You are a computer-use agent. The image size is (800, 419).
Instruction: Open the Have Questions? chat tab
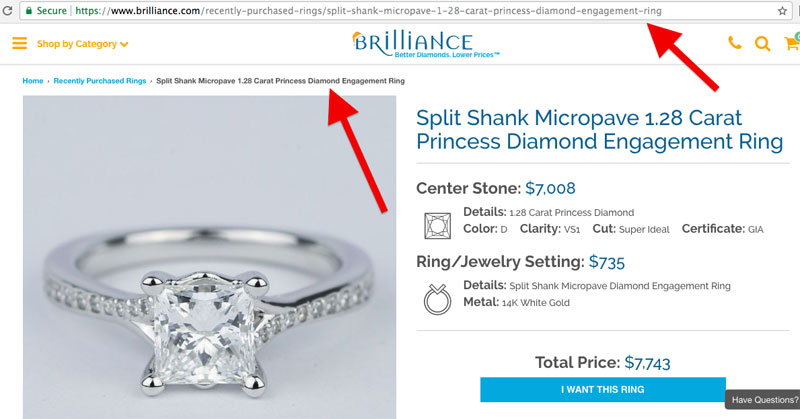click(x=763, y=400)
